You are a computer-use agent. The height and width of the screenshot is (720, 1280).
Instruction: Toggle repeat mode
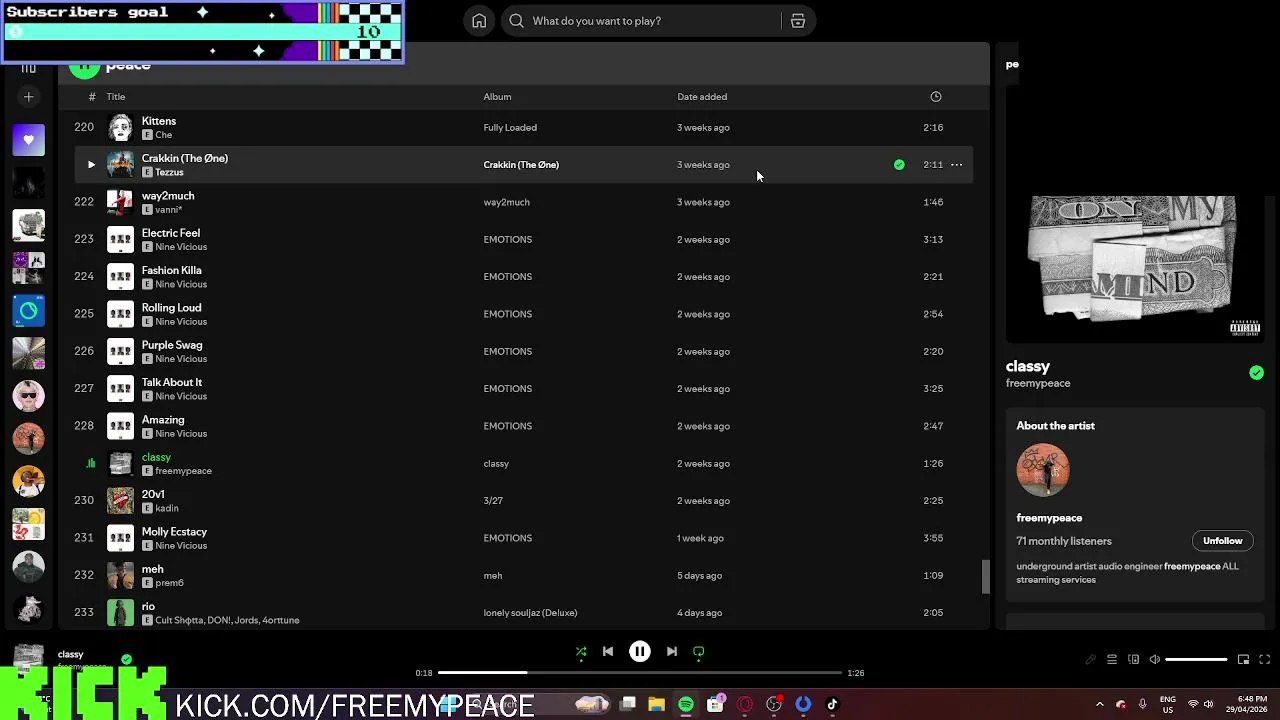point(699,652)
